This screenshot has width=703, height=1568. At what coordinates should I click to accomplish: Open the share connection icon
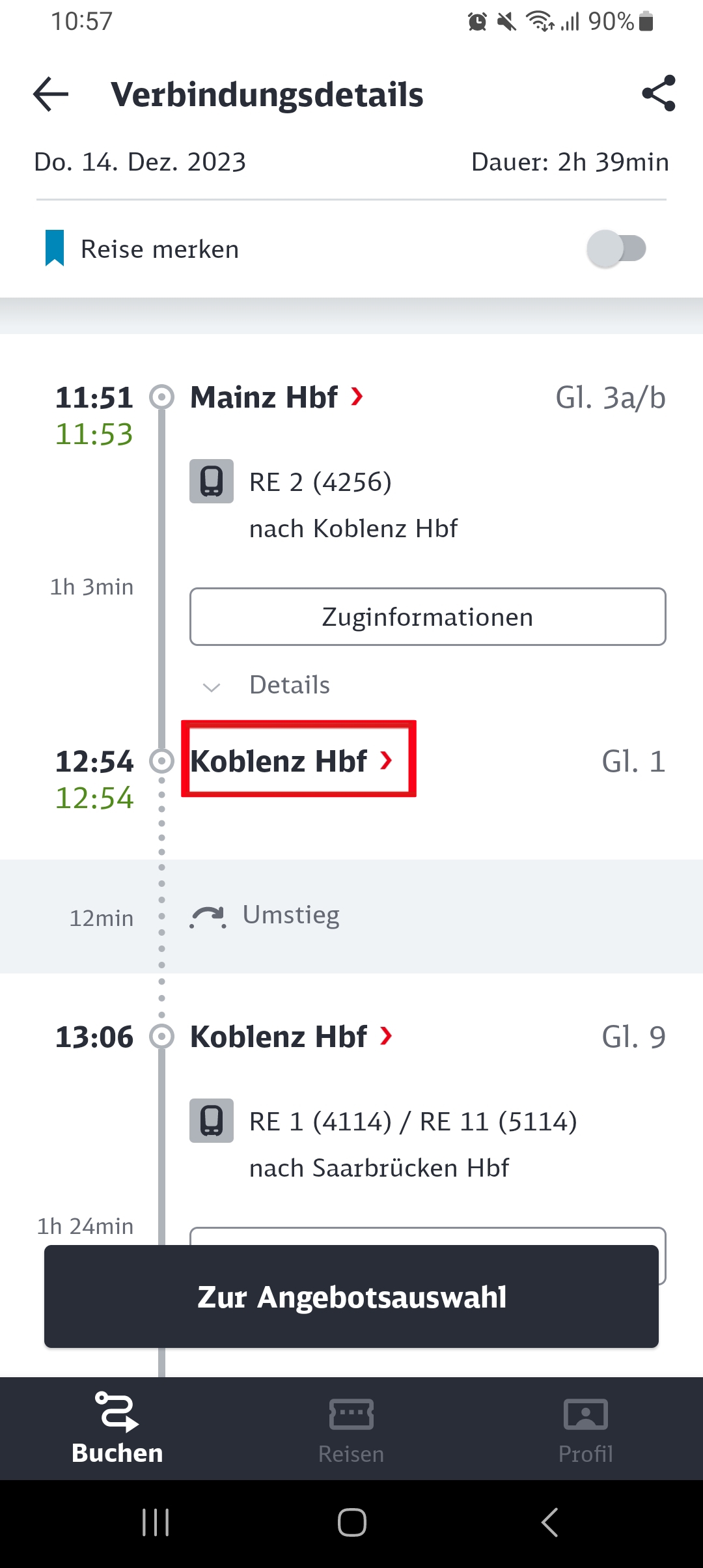coord(659,94)
